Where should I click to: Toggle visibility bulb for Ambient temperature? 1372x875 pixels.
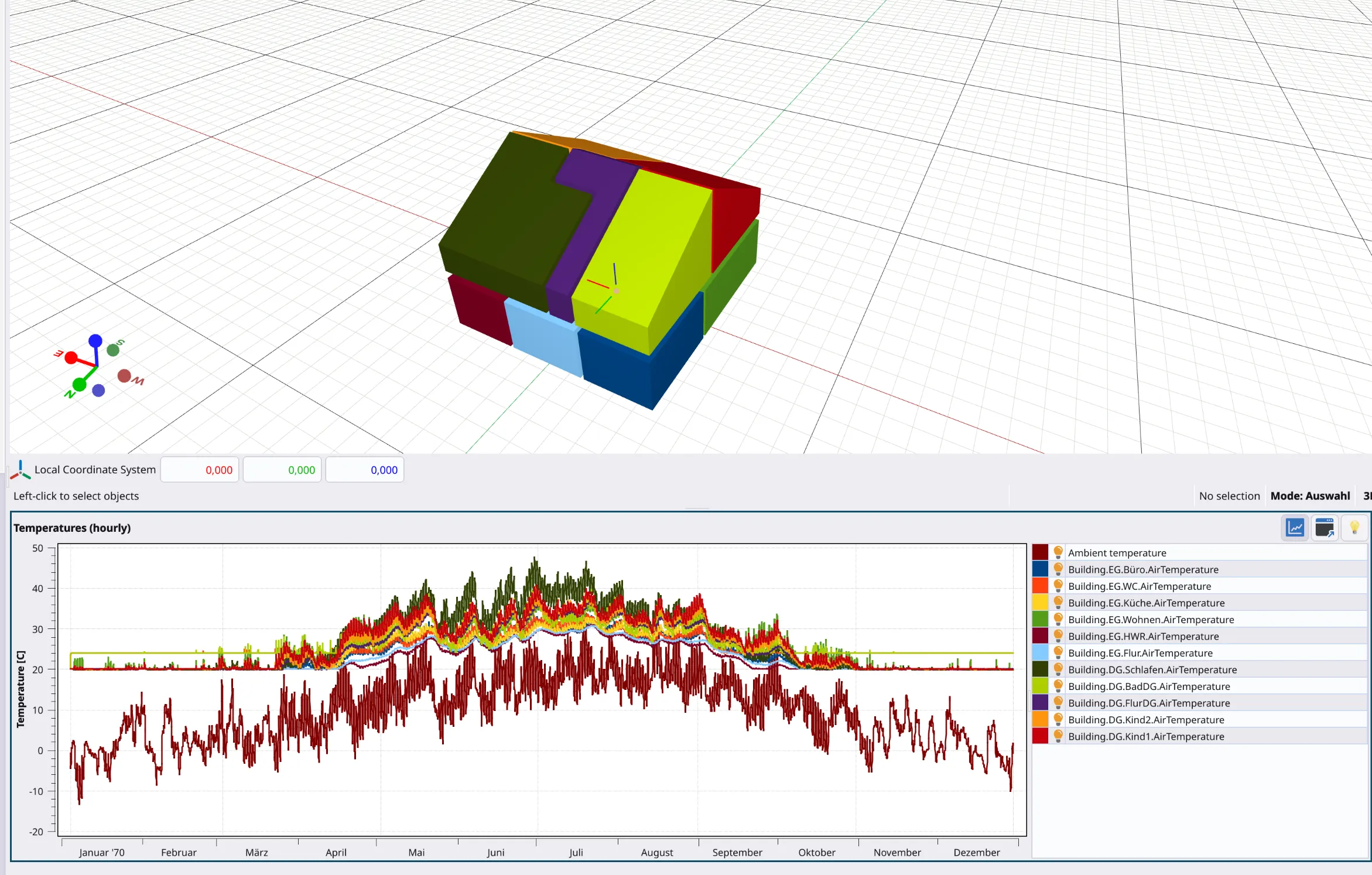[x=1058, y=552]
